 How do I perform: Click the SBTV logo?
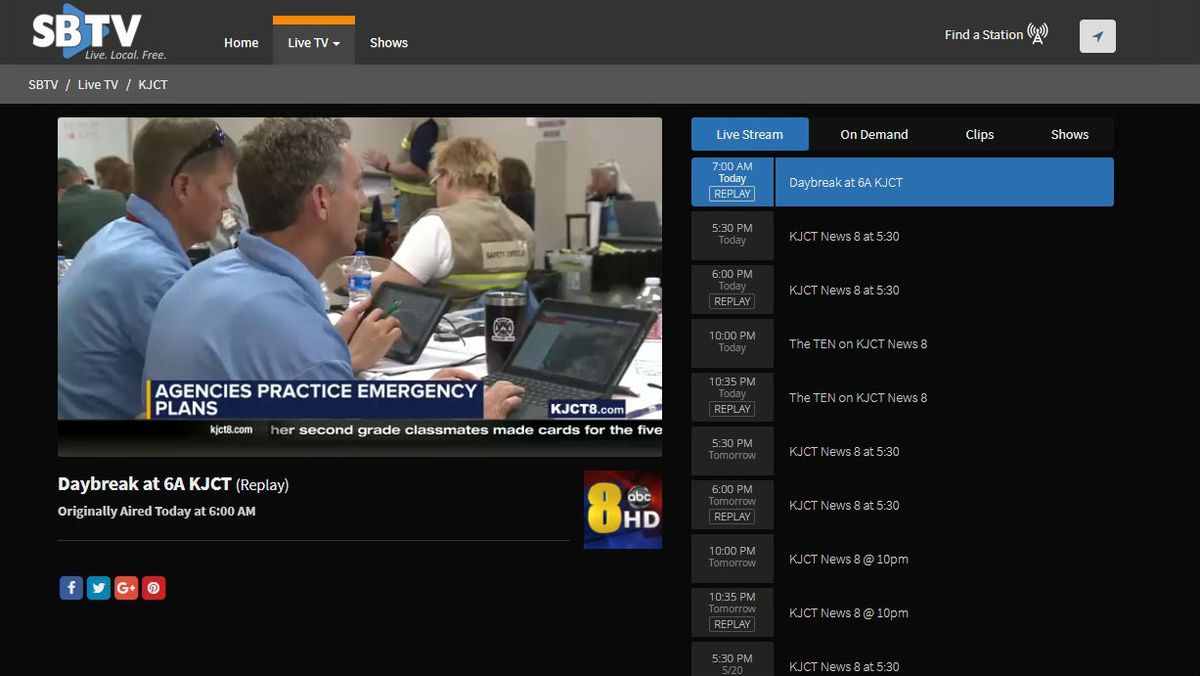coord(85,30)
